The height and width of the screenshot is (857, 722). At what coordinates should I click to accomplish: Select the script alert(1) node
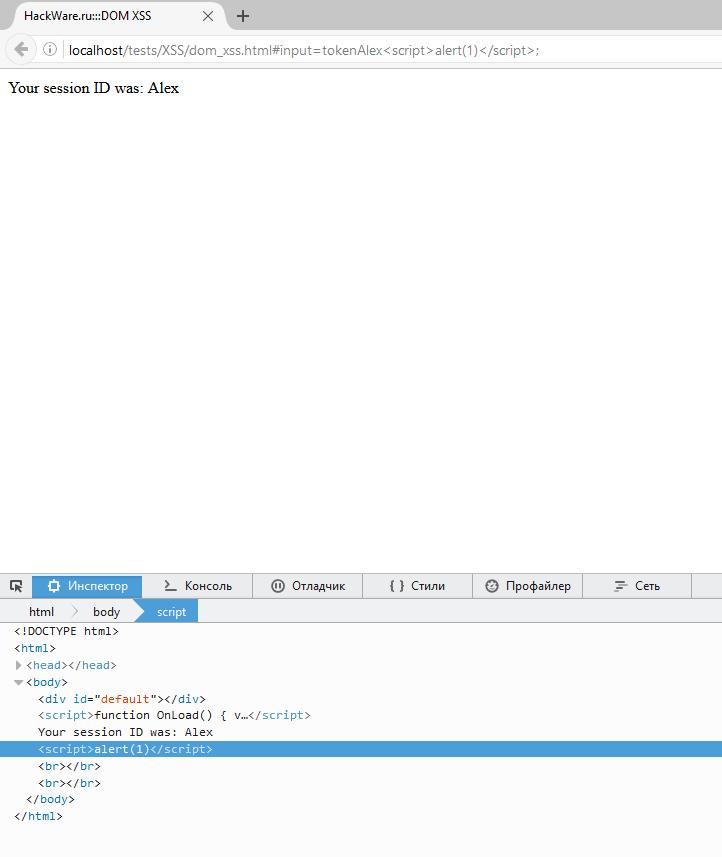[x=125, y=749]
